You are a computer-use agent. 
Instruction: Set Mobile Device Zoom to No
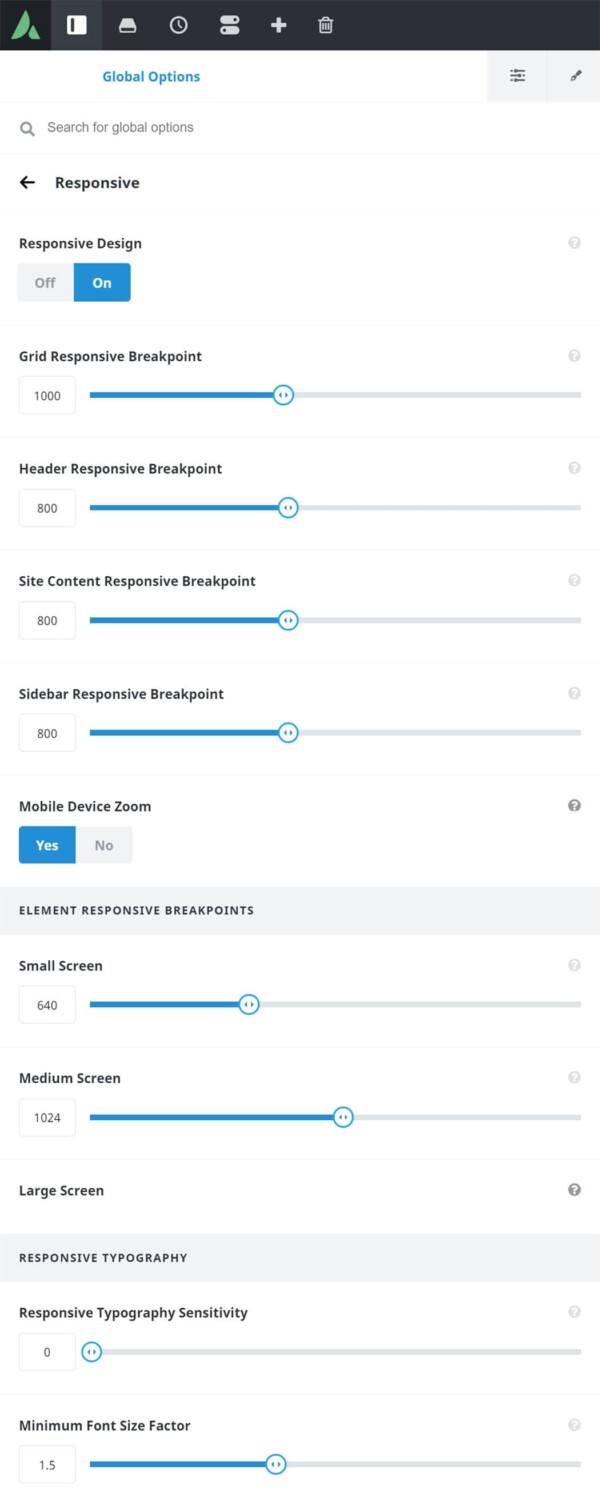[104, 844]
